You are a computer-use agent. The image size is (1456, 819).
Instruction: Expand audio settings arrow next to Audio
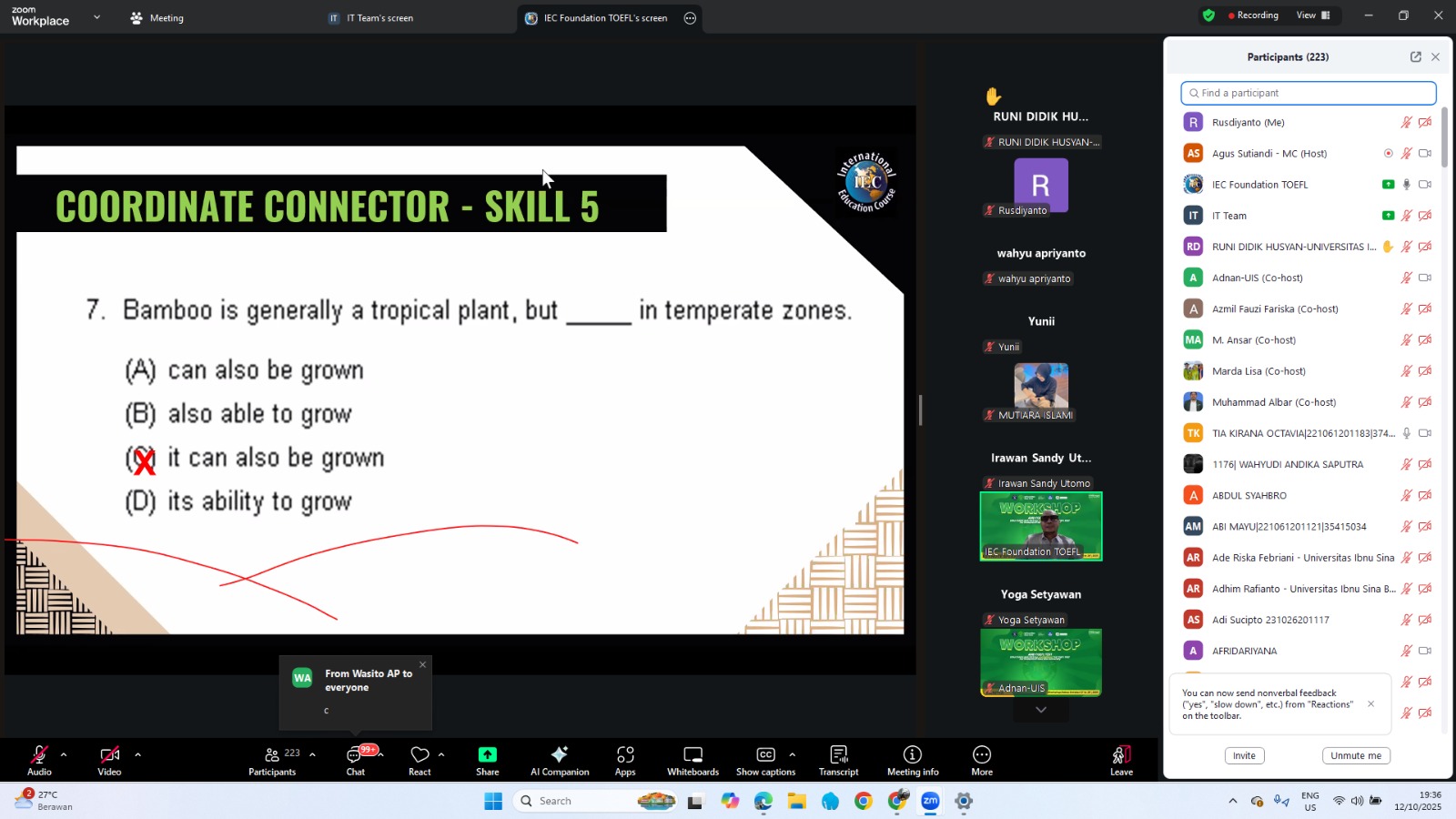64,754
